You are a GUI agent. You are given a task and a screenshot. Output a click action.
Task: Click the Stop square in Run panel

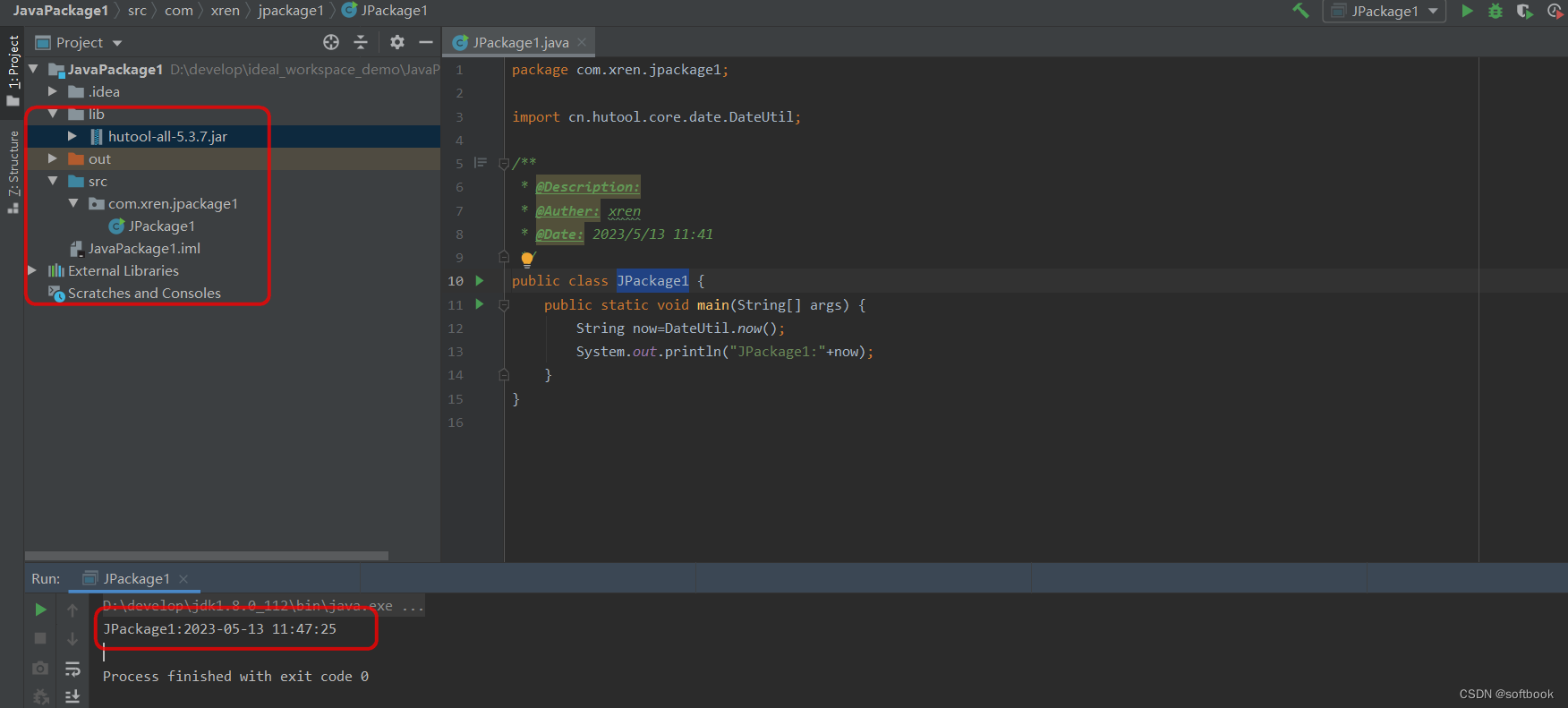pyautogui.click(x=40, y=638)
